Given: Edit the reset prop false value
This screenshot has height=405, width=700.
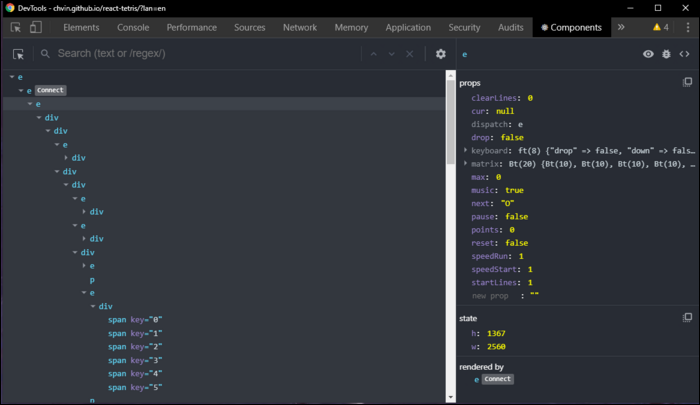Looking at the screenshot, I should point(517,243).
